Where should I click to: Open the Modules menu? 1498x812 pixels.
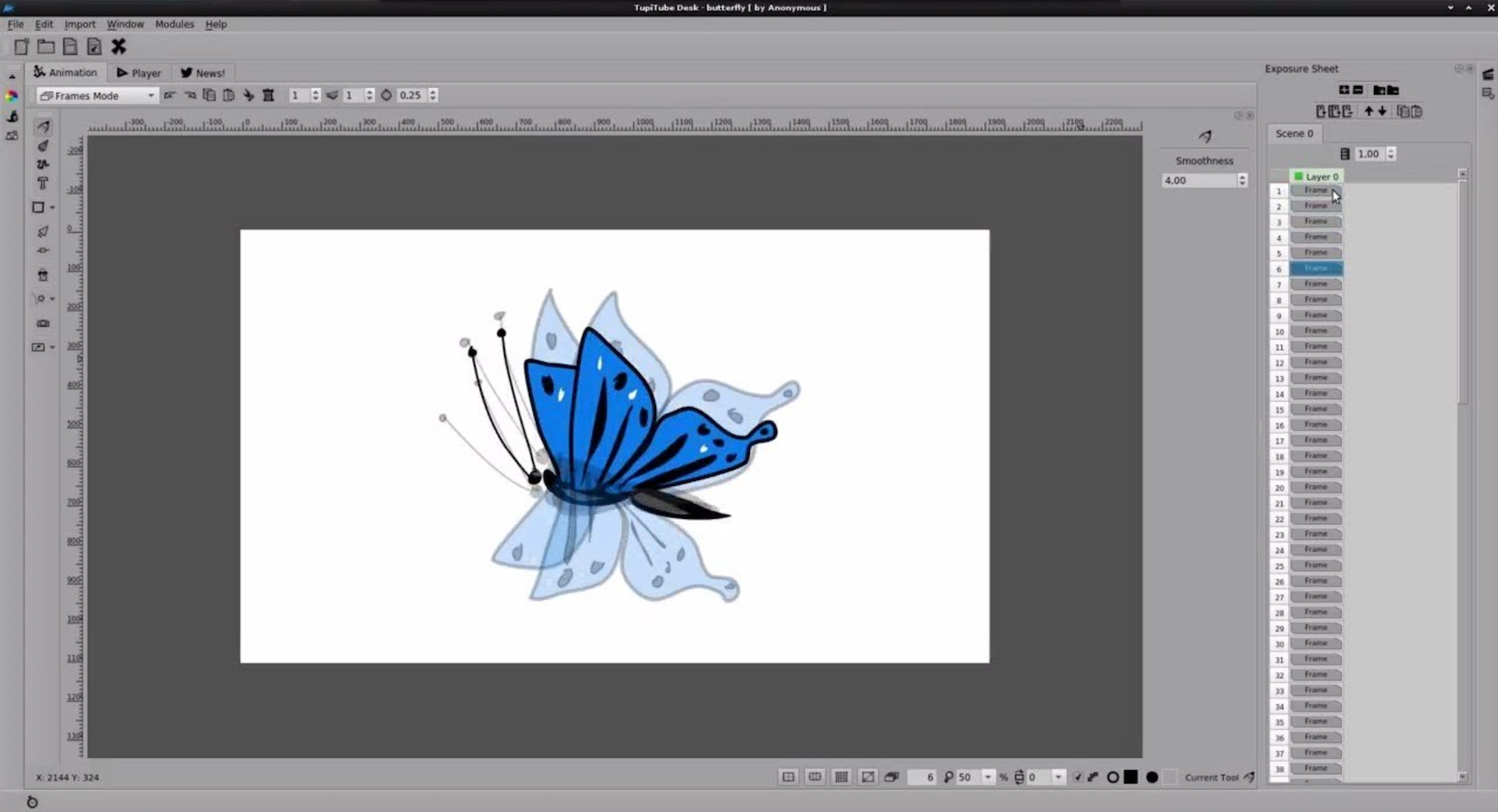point(174,25)
